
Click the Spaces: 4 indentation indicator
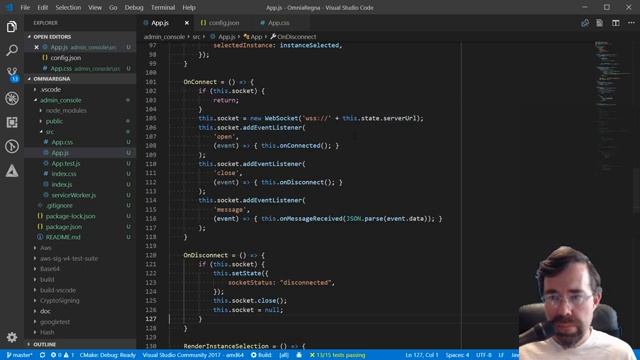457,355
